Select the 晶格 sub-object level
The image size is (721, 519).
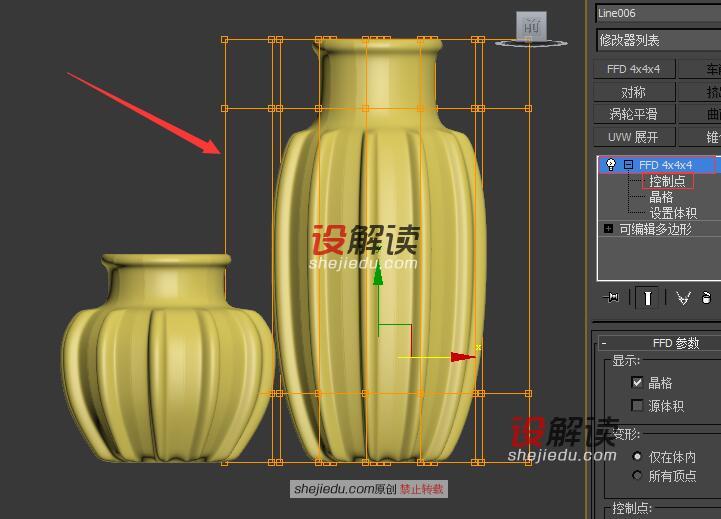click(x=661, y=197)
